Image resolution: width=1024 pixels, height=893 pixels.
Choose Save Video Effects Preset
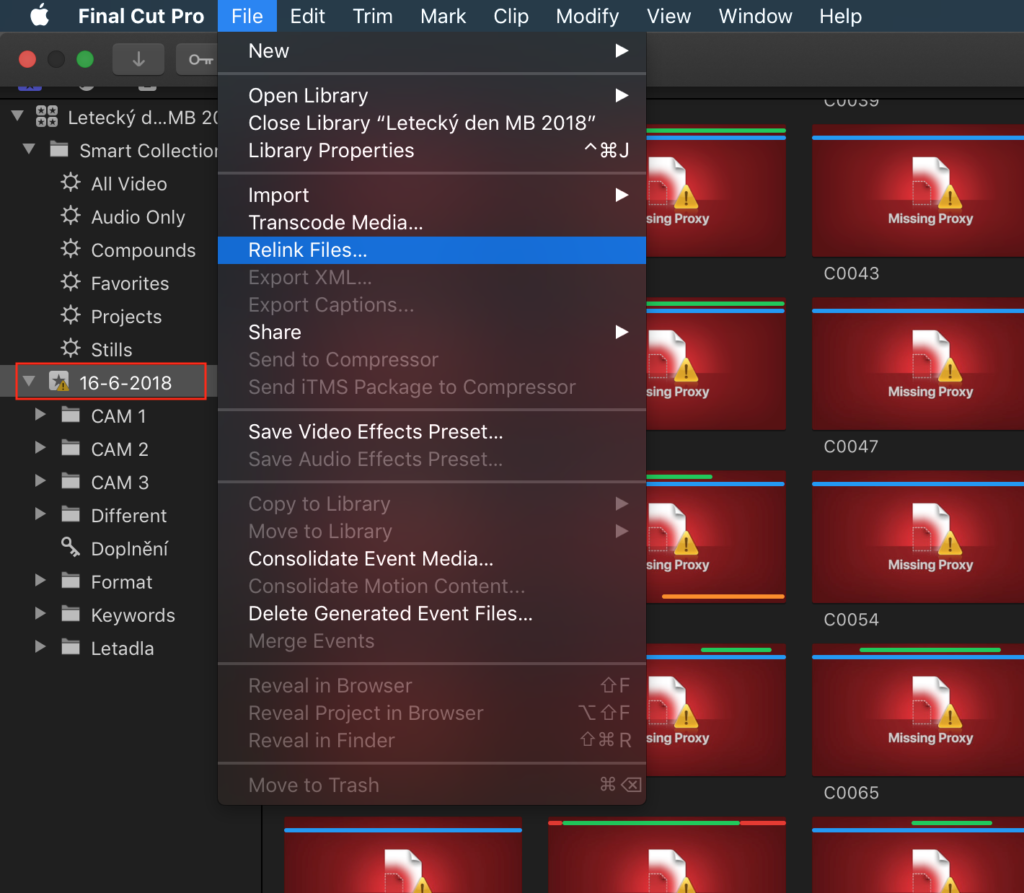[x=432, y=432]
